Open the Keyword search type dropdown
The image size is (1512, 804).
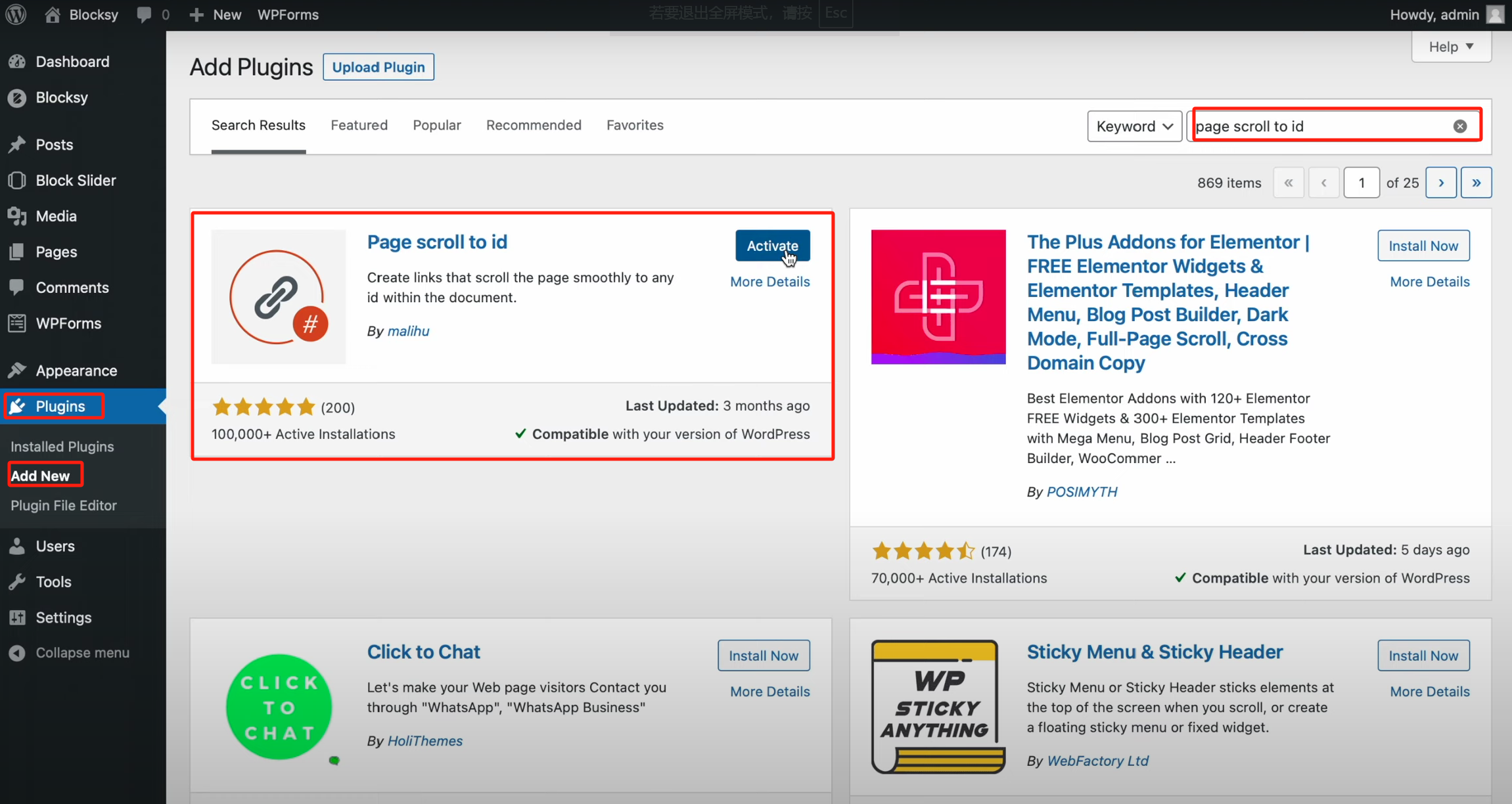(1134, 126)
